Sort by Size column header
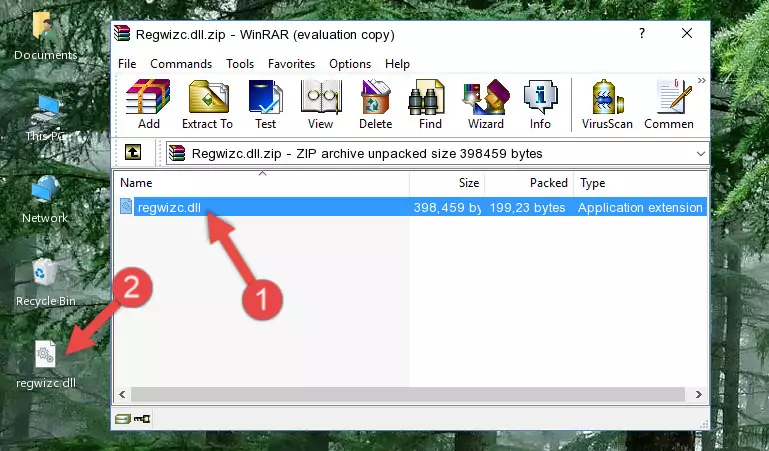769x451 pixels. pyautogui.click(x=447, y=183)
